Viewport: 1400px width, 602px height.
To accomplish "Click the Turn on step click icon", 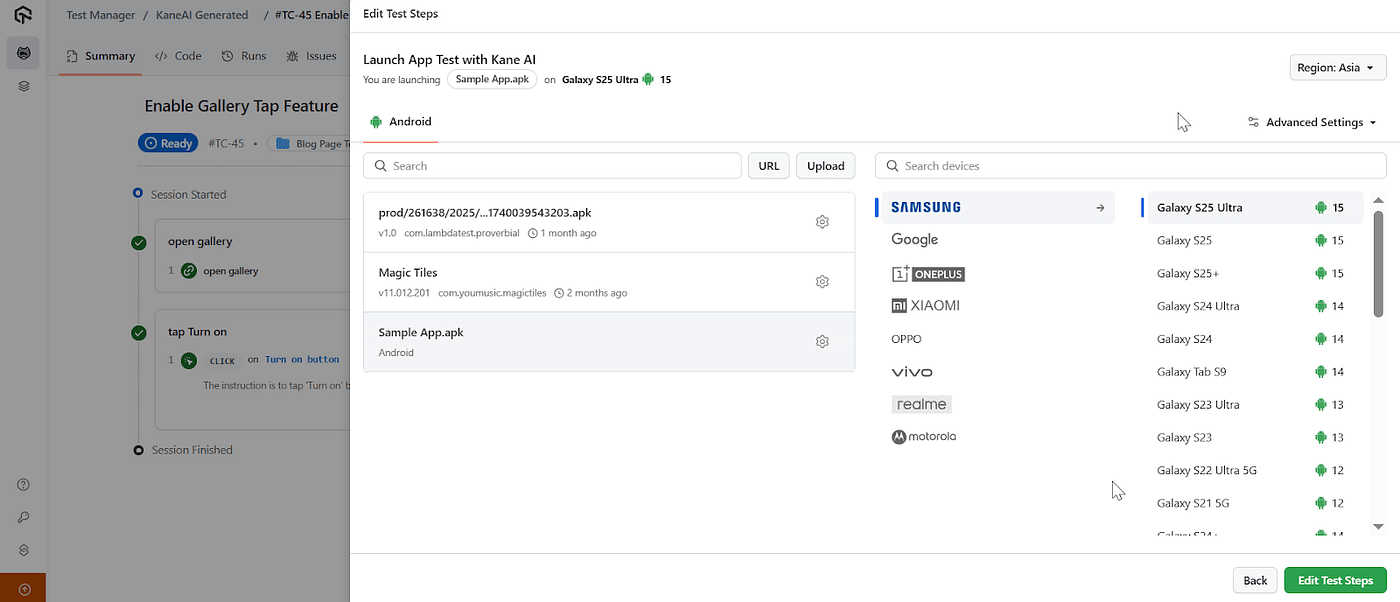I will coord(188,360).
